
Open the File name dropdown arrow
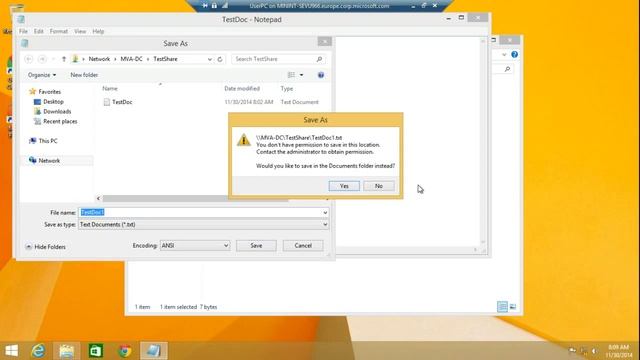[325, 213]
